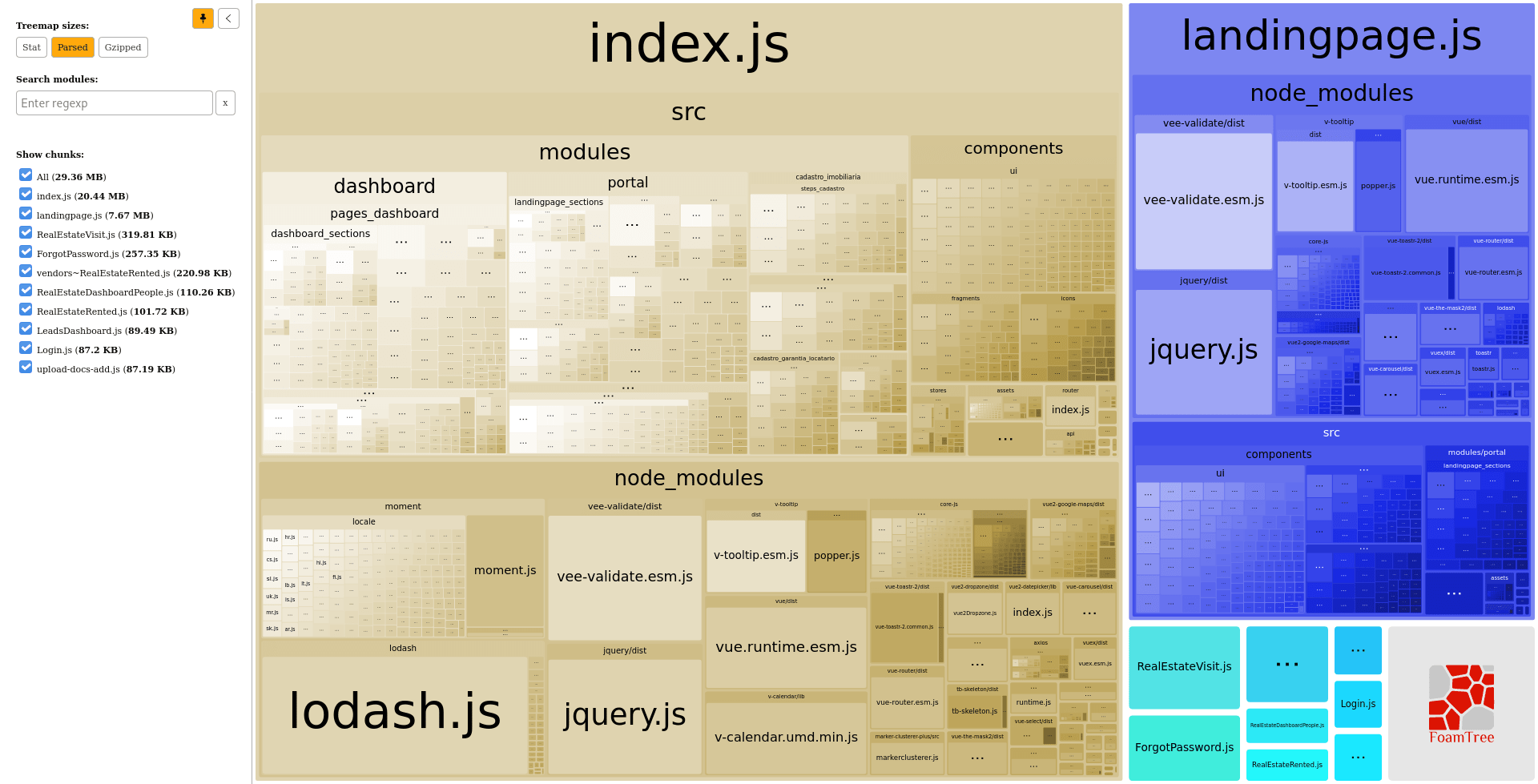Click vue.runtime.esm.js inside landingpage.js
The height and width of the screenshot is (784, 1538).
pyautogui.click(x=1466, y=180)
